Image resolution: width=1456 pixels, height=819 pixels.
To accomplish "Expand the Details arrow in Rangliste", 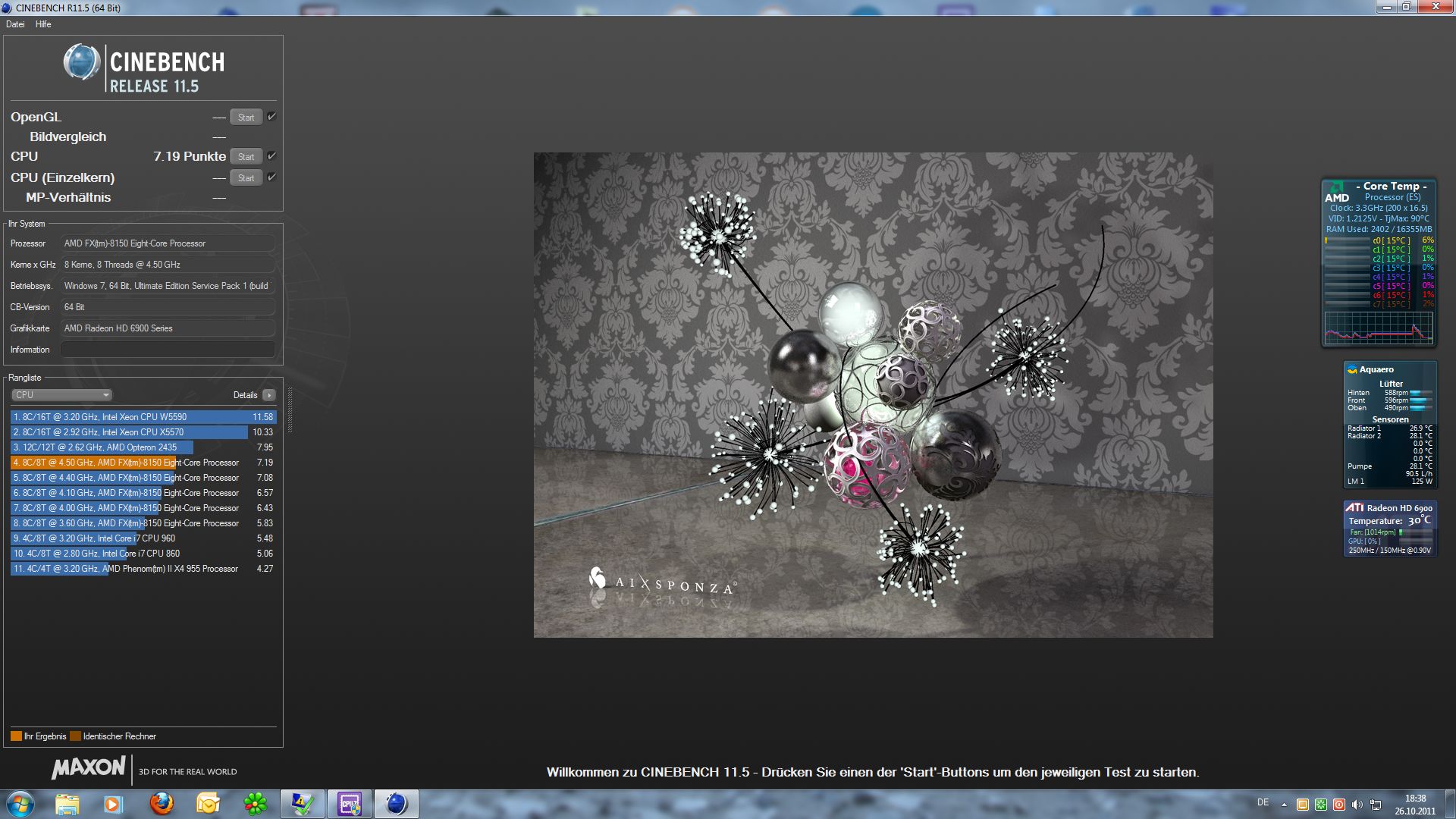I will click(269, 395).
